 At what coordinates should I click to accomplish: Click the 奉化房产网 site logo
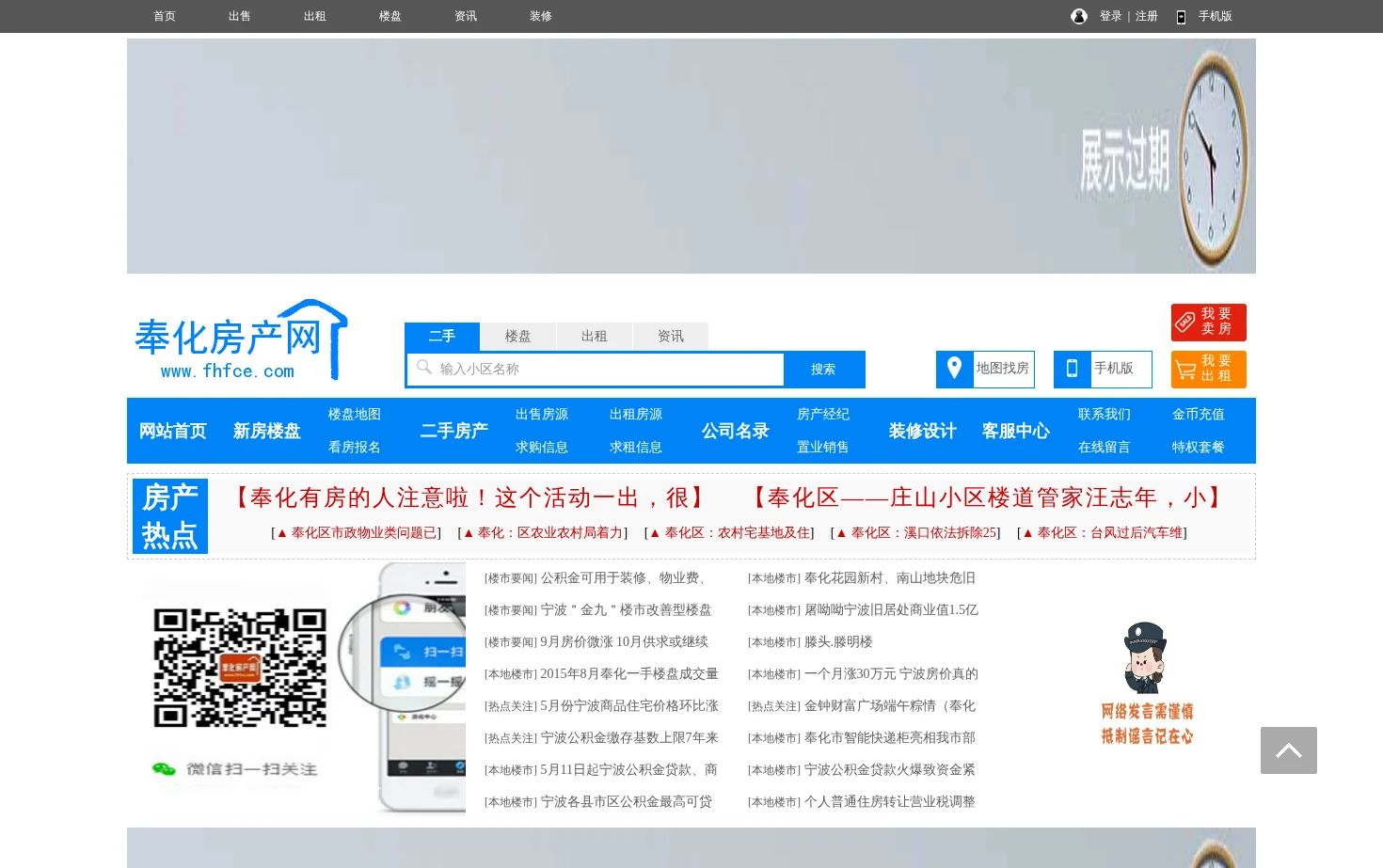[x=242, y=340]
